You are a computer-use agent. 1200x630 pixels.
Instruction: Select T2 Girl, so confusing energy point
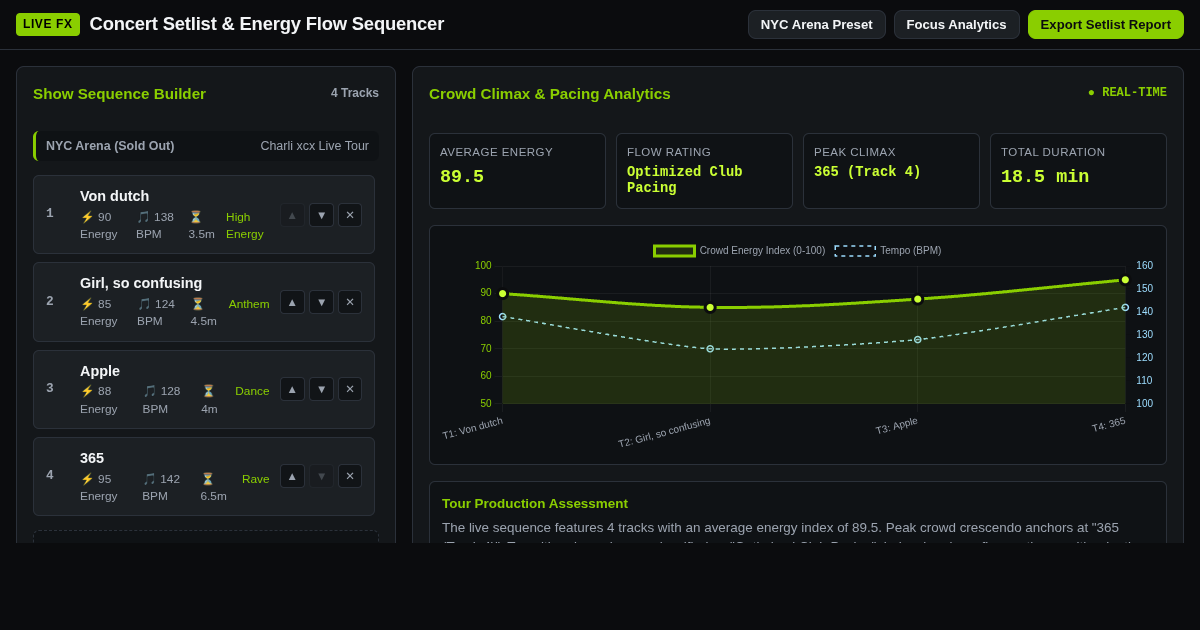click(x=710, y=308)
